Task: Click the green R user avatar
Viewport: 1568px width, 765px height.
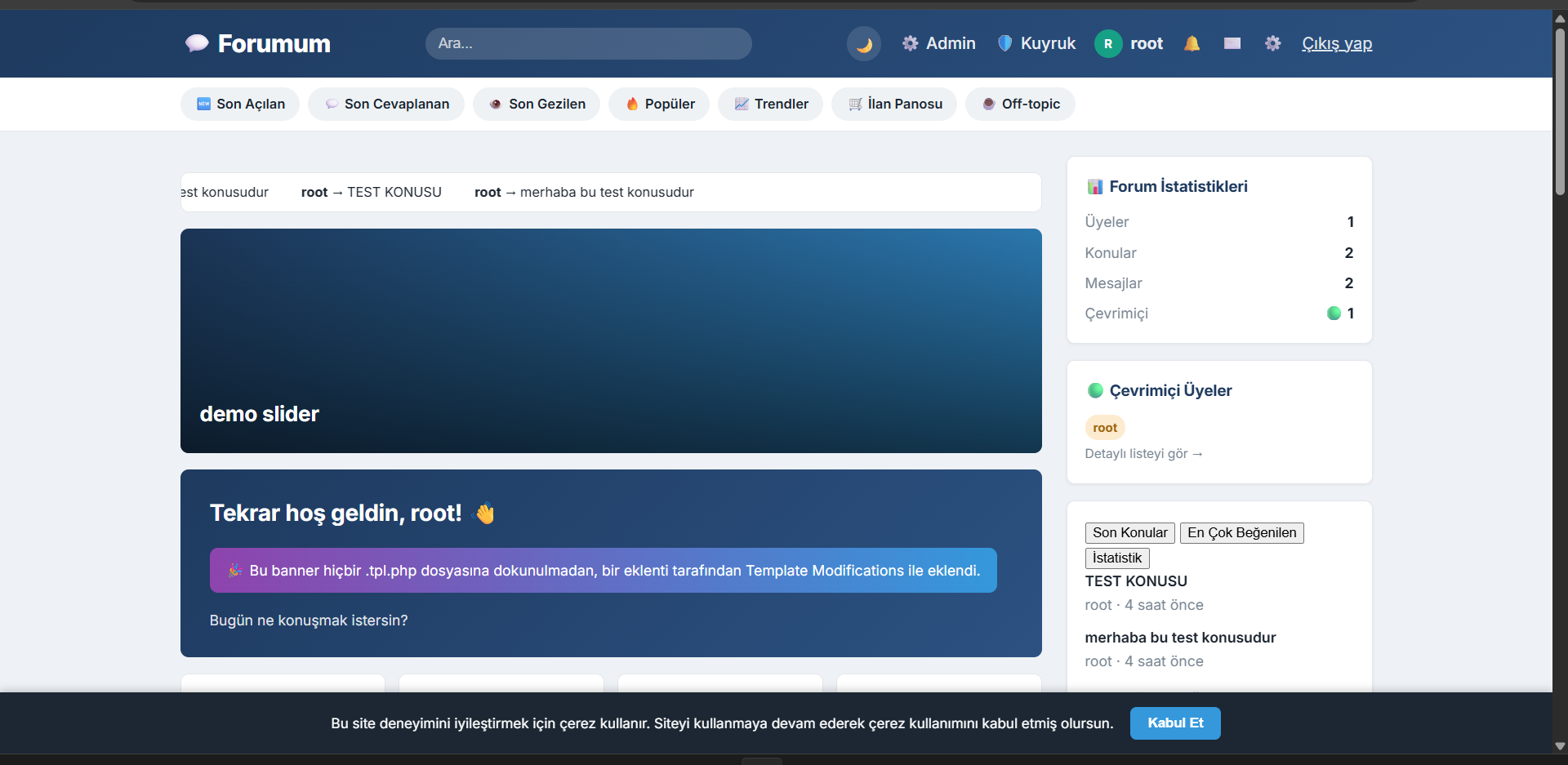Action: [1108, 43]
